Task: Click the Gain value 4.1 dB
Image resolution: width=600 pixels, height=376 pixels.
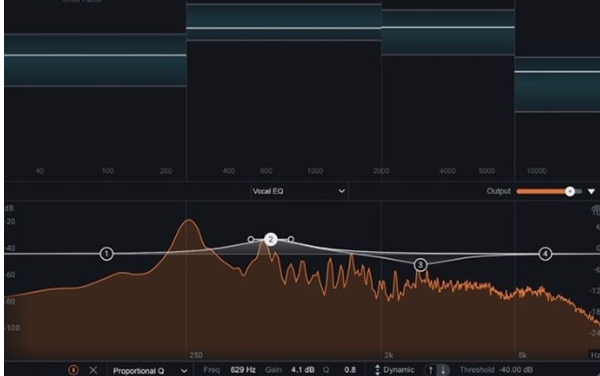Action: [x=303, y=370]
